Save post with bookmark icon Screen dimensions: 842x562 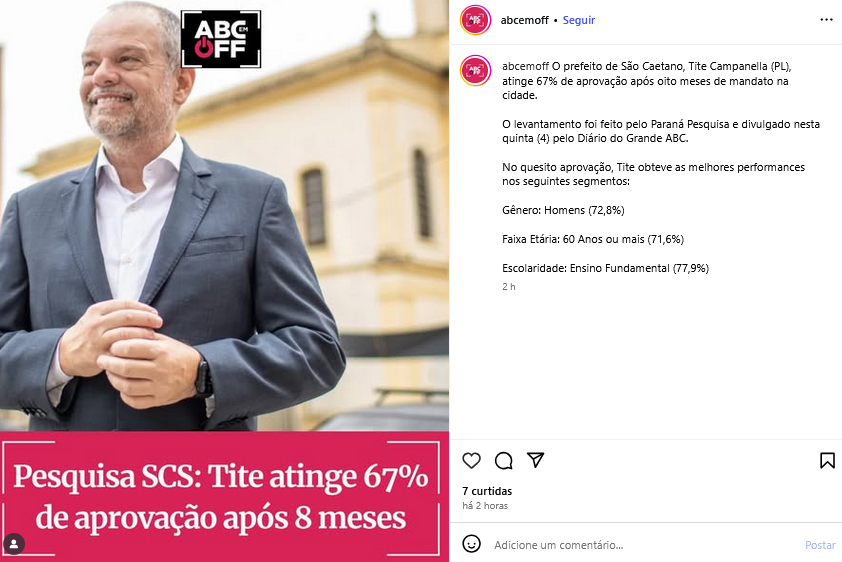pos(827,461)
